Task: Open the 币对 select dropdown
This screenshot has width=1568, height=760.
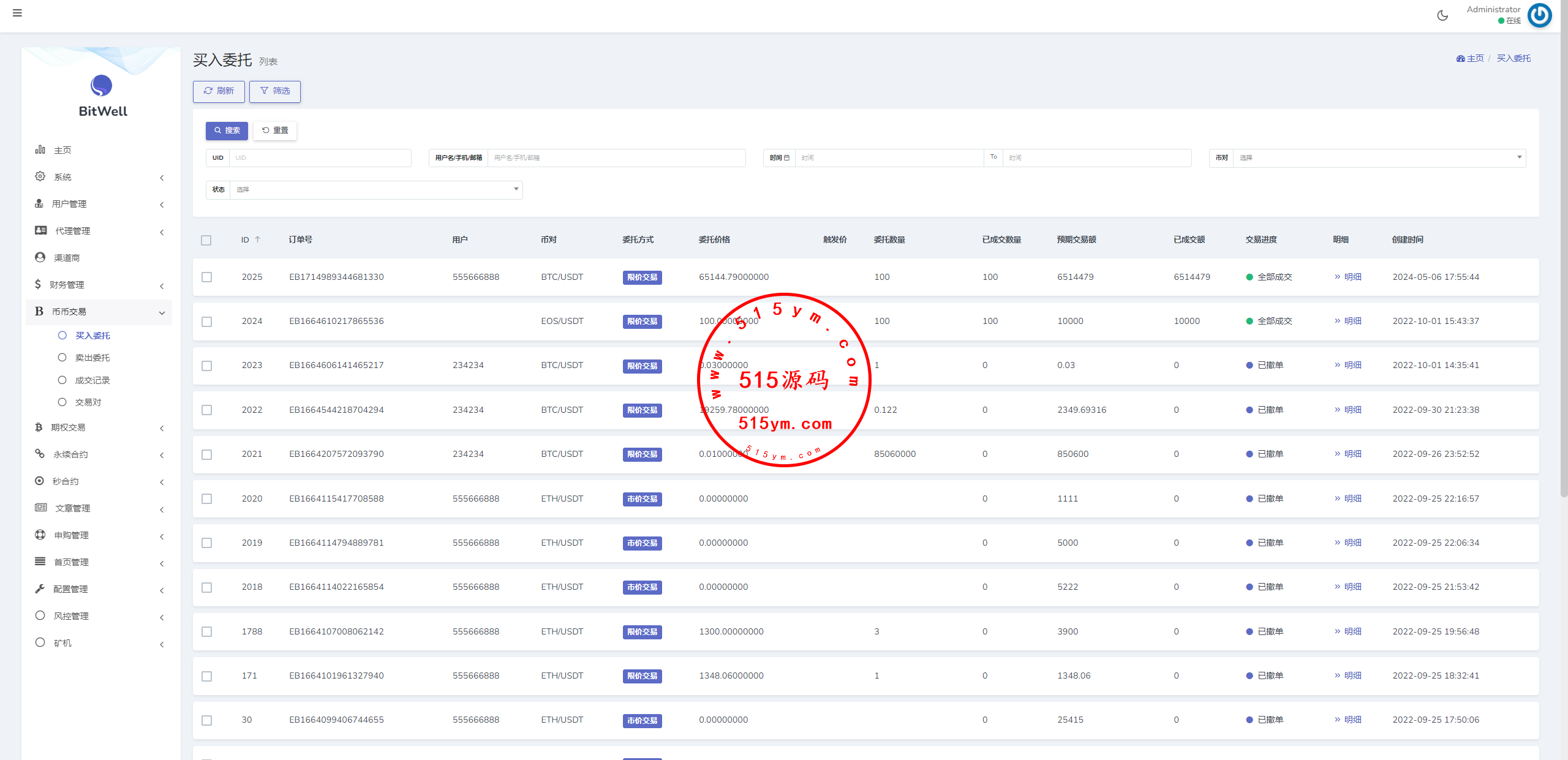Action: click(x=1378, y=158)
